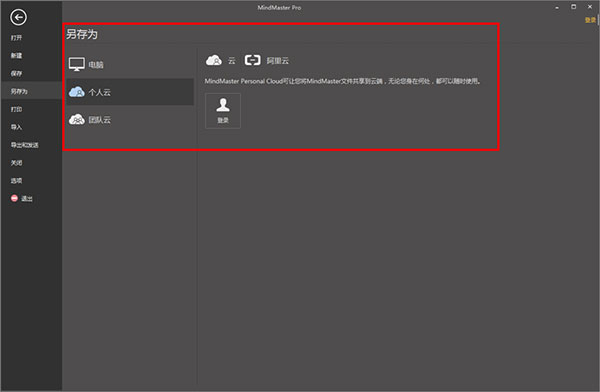The image size is (600, 392).
Task: Select 新建 in the sidebar
Action: pyautogui.click(x=16, y=56)
